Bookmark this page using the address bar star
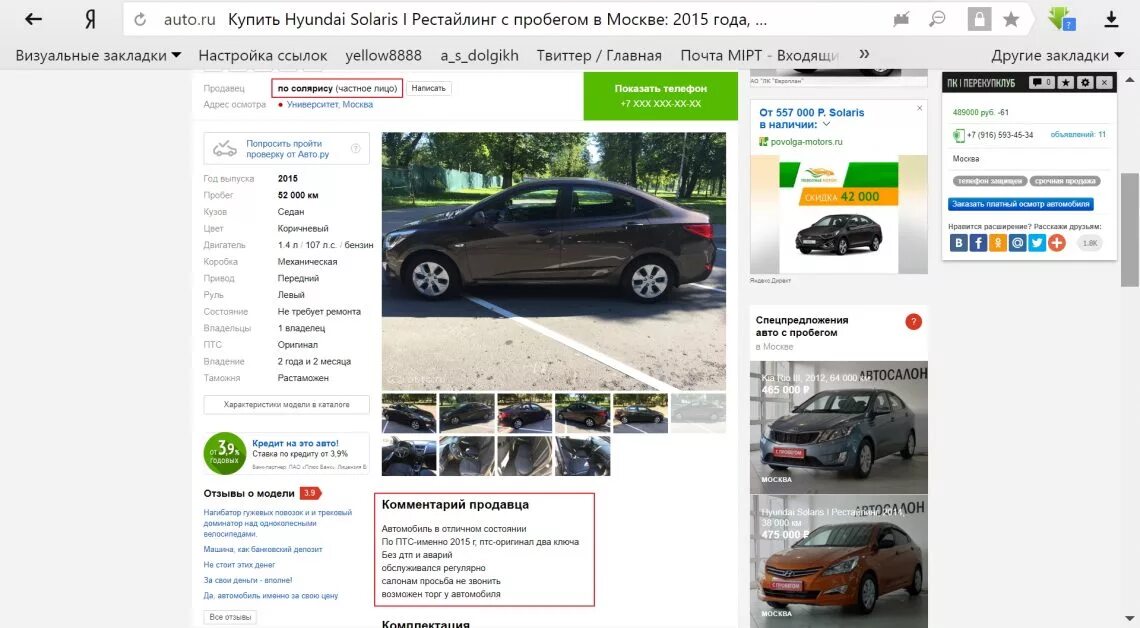 click(x=1011, y=18)
